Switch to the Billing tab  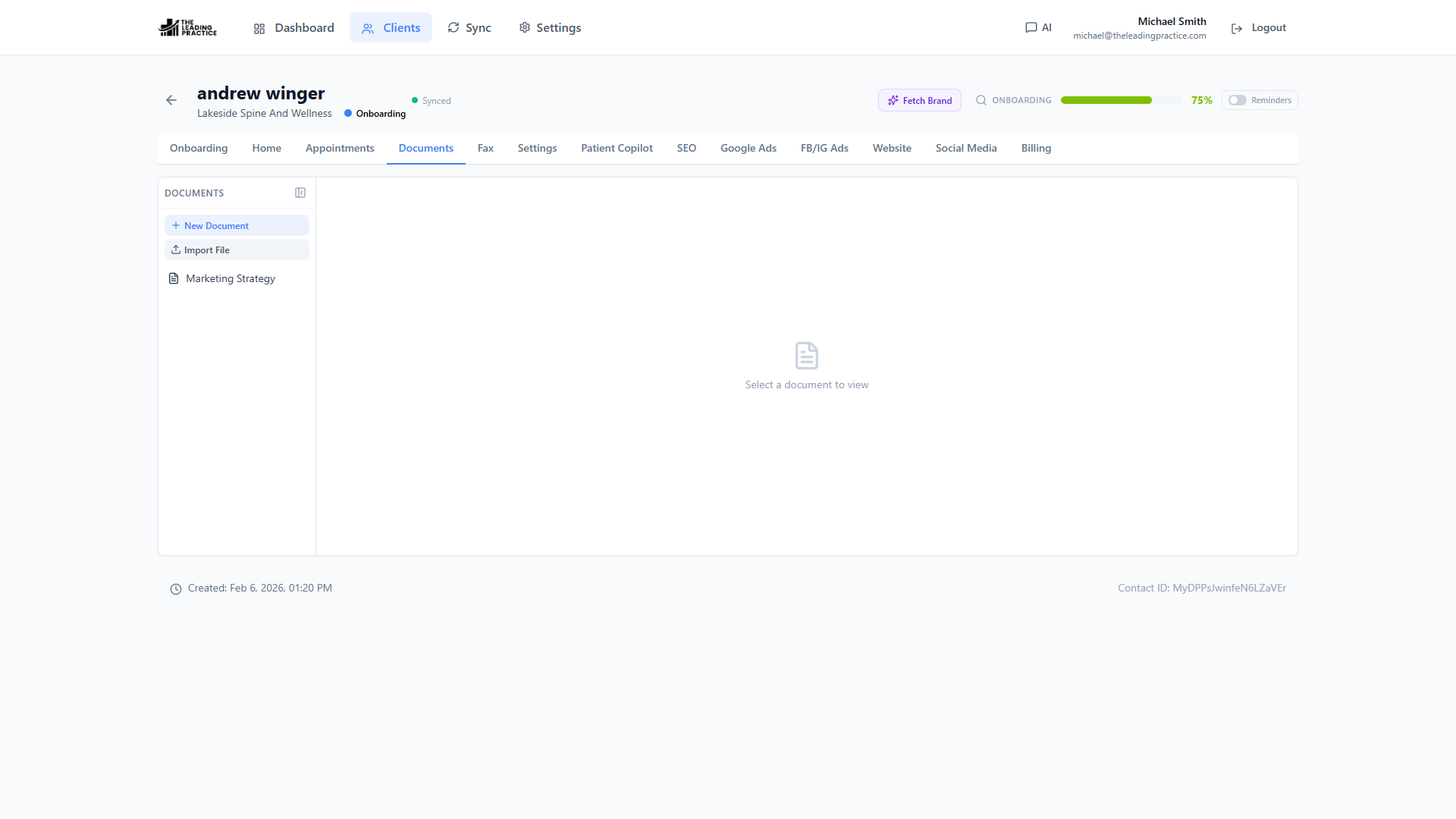1036,148
